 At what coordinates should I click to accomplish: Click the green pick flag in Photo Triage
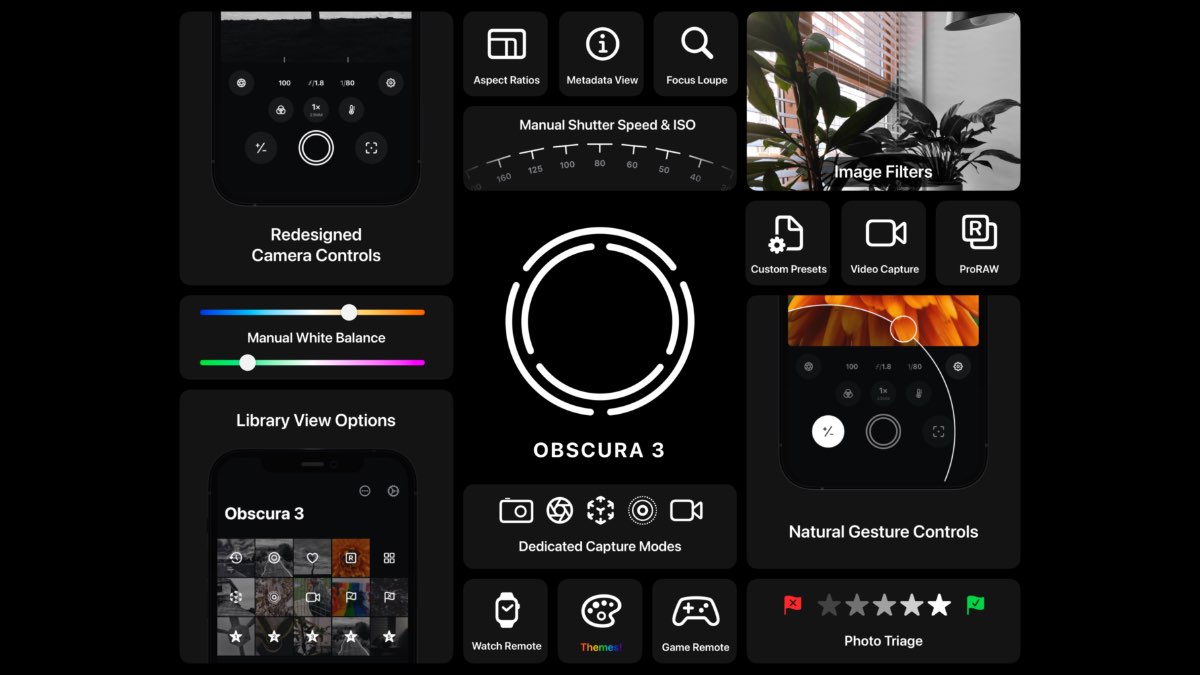pos(975,605)
